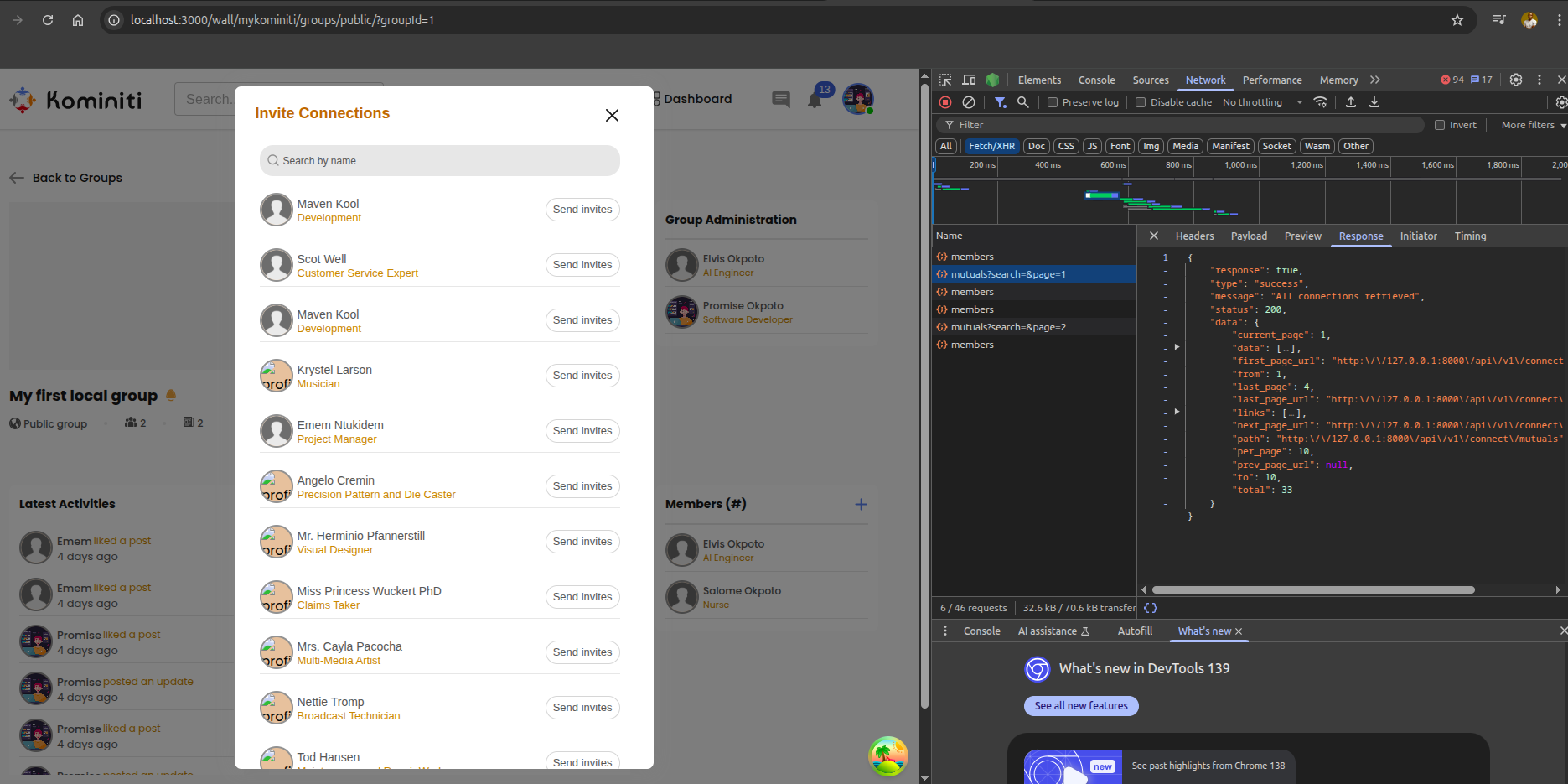
Task: Expand the More filters dropdown
Action: (1533, 125)
